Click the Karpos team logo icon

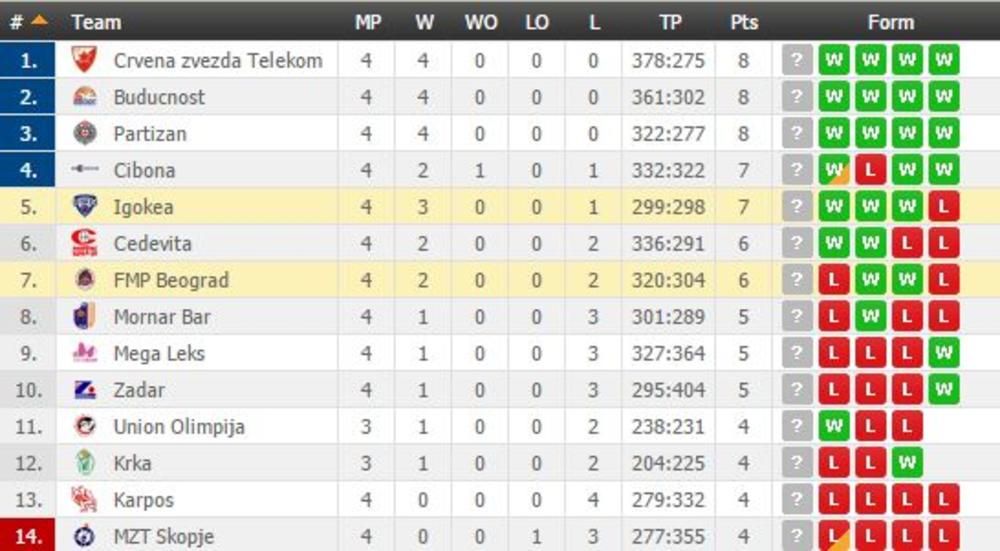85,499
